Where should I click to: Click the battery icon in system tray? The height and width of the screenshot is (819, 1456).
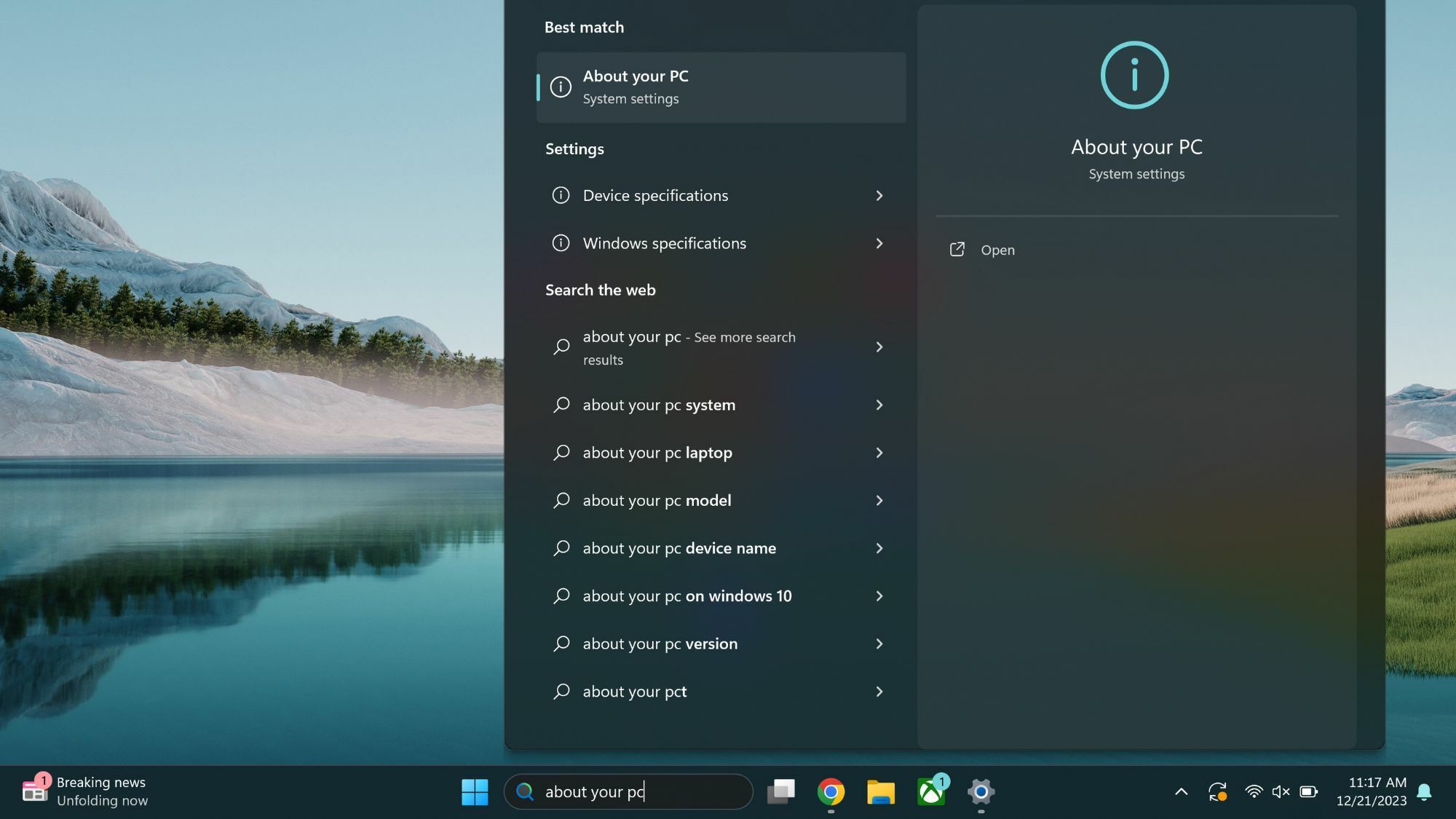(1308, 791)
